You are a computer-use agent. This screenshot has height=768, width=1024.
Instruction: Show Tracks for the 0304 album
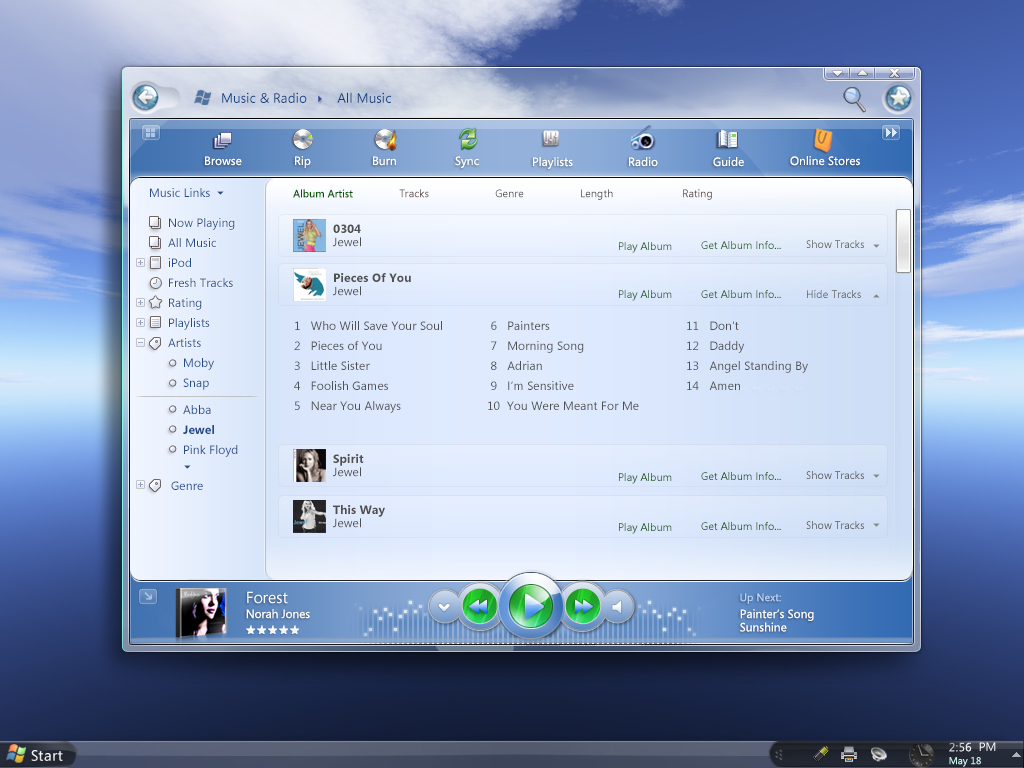pyautogui.click(x=842, y=244)
